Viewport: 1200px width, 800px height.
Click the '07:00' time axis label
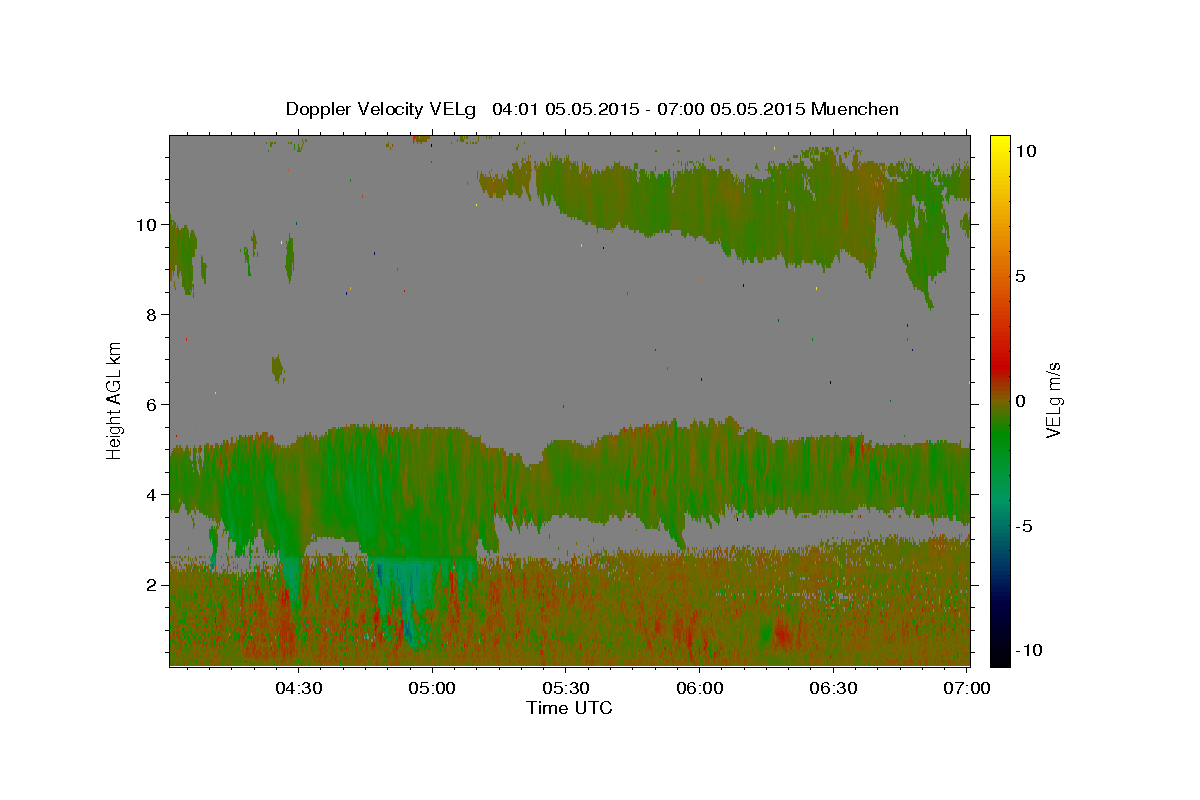point(968,689)
